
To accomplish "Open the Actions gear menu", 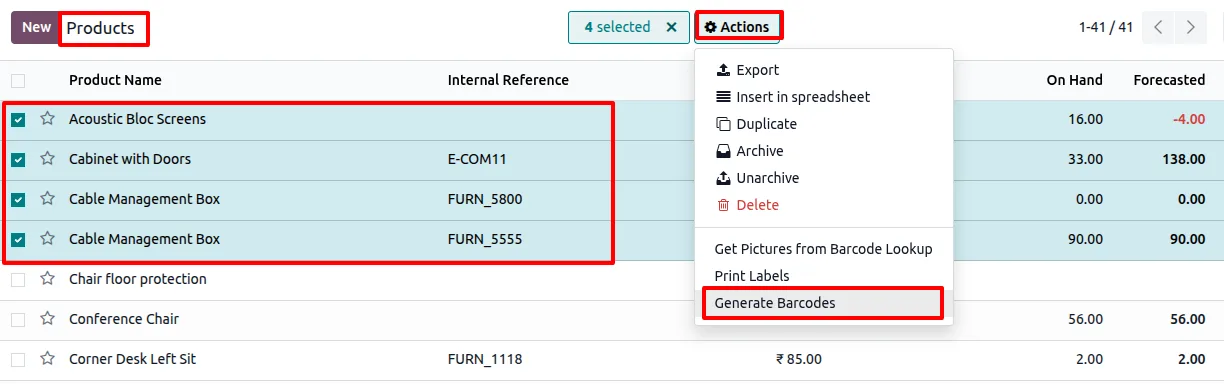I will click(x=738, y=27).
